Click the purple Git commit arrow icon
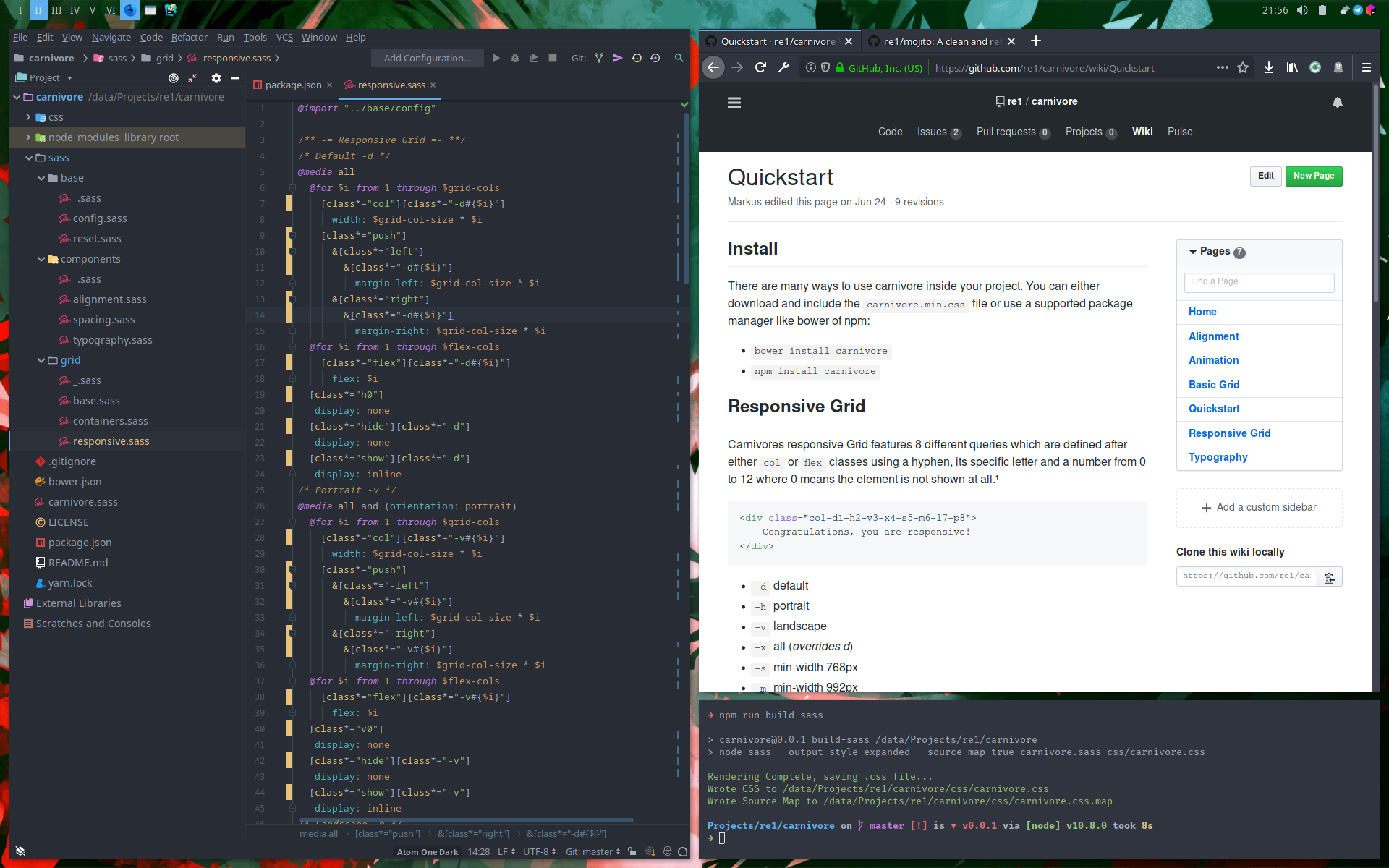This screenshot has width=1389, height=868. [617, 58]
